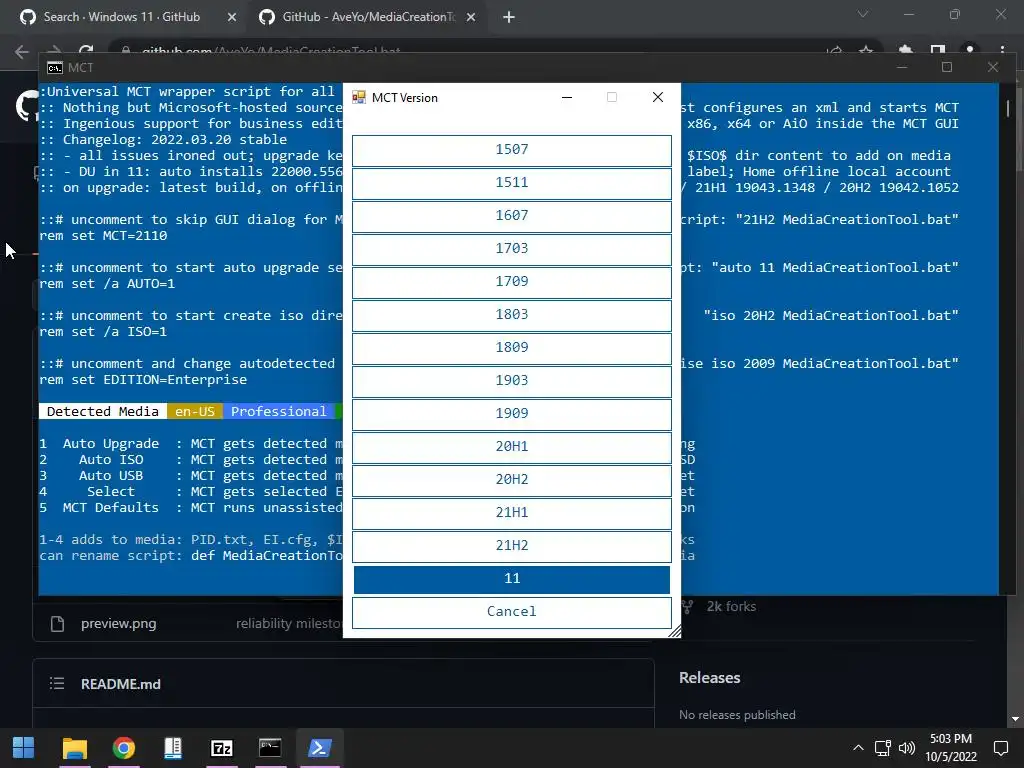Image resolution: width=1024 pixels, height=768 pixels.
Task: Select the 1703 version option
Action: pos(511,249)
